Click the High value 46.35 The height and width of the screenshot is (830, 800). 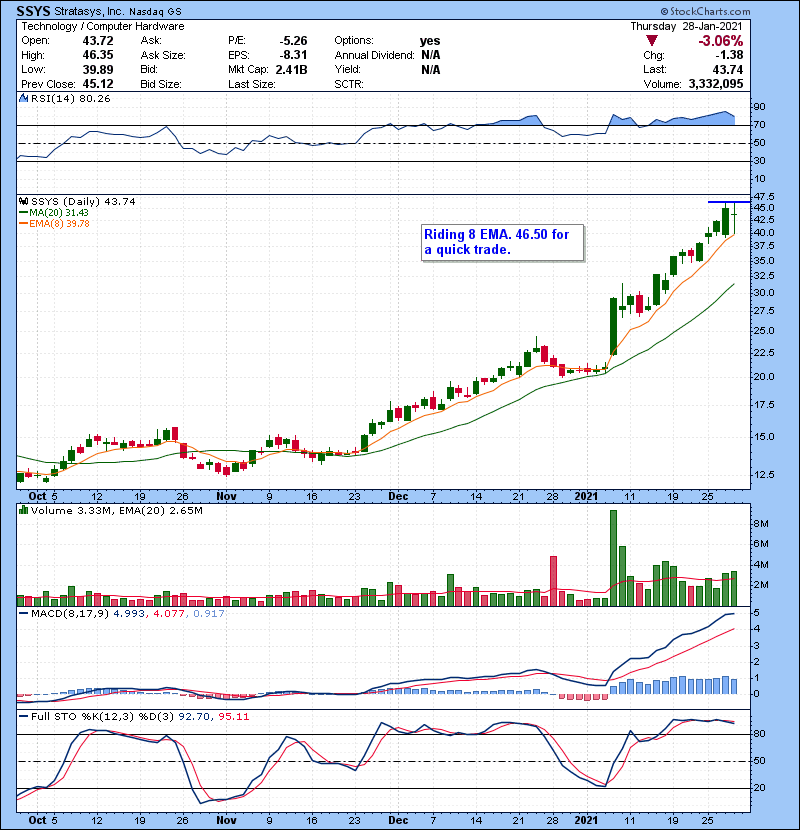pos(98,55)
